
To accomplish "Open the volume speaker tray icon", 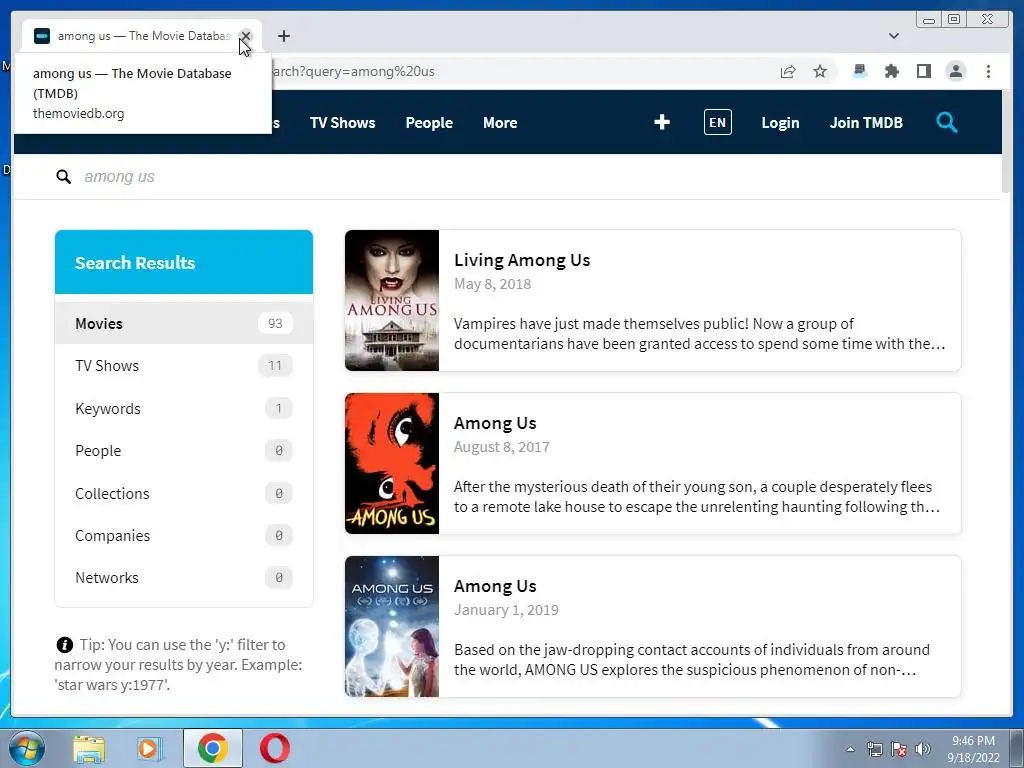I will 923,749.
